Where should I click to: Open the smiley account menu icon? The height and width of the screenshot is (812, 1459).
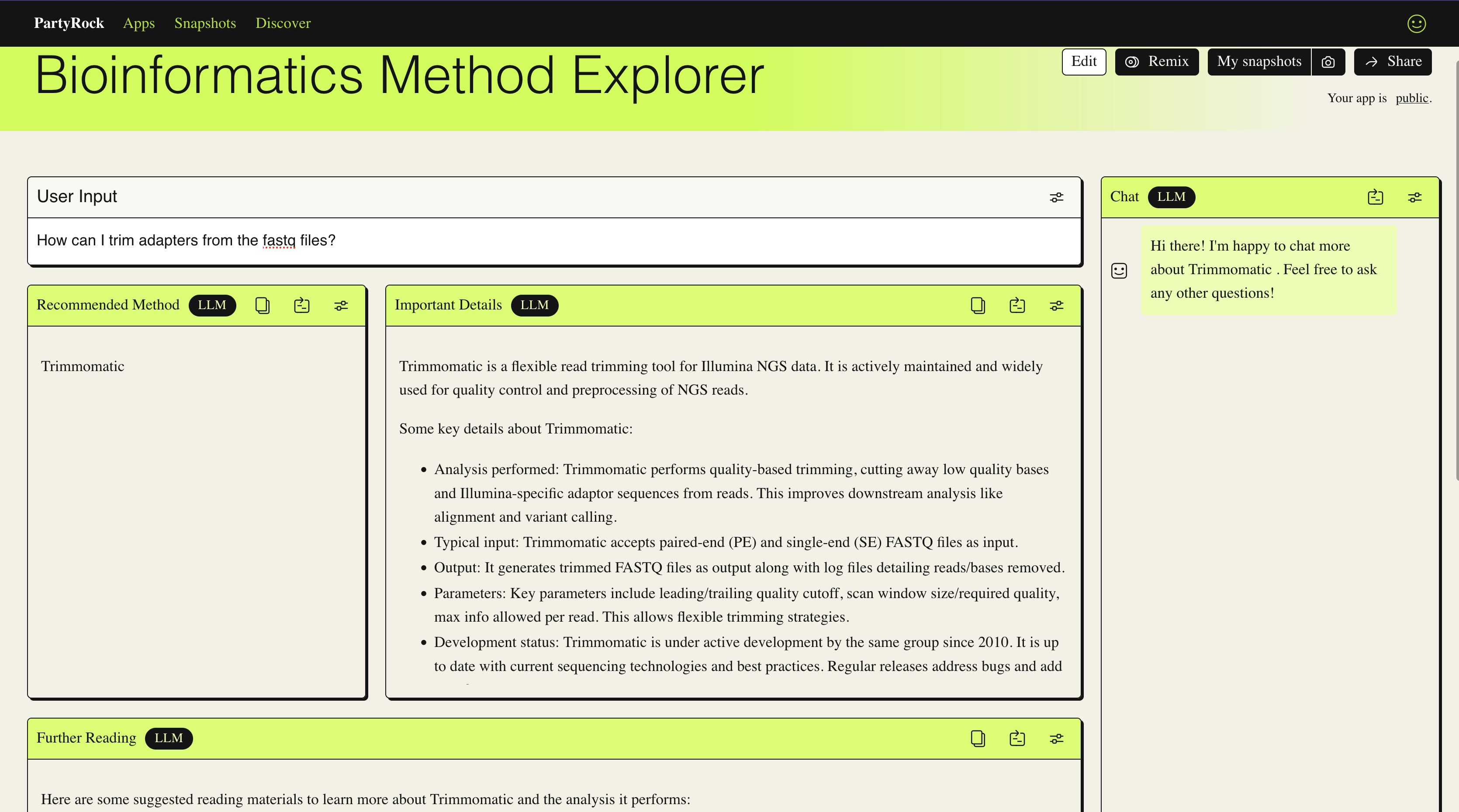[1416, 23]
